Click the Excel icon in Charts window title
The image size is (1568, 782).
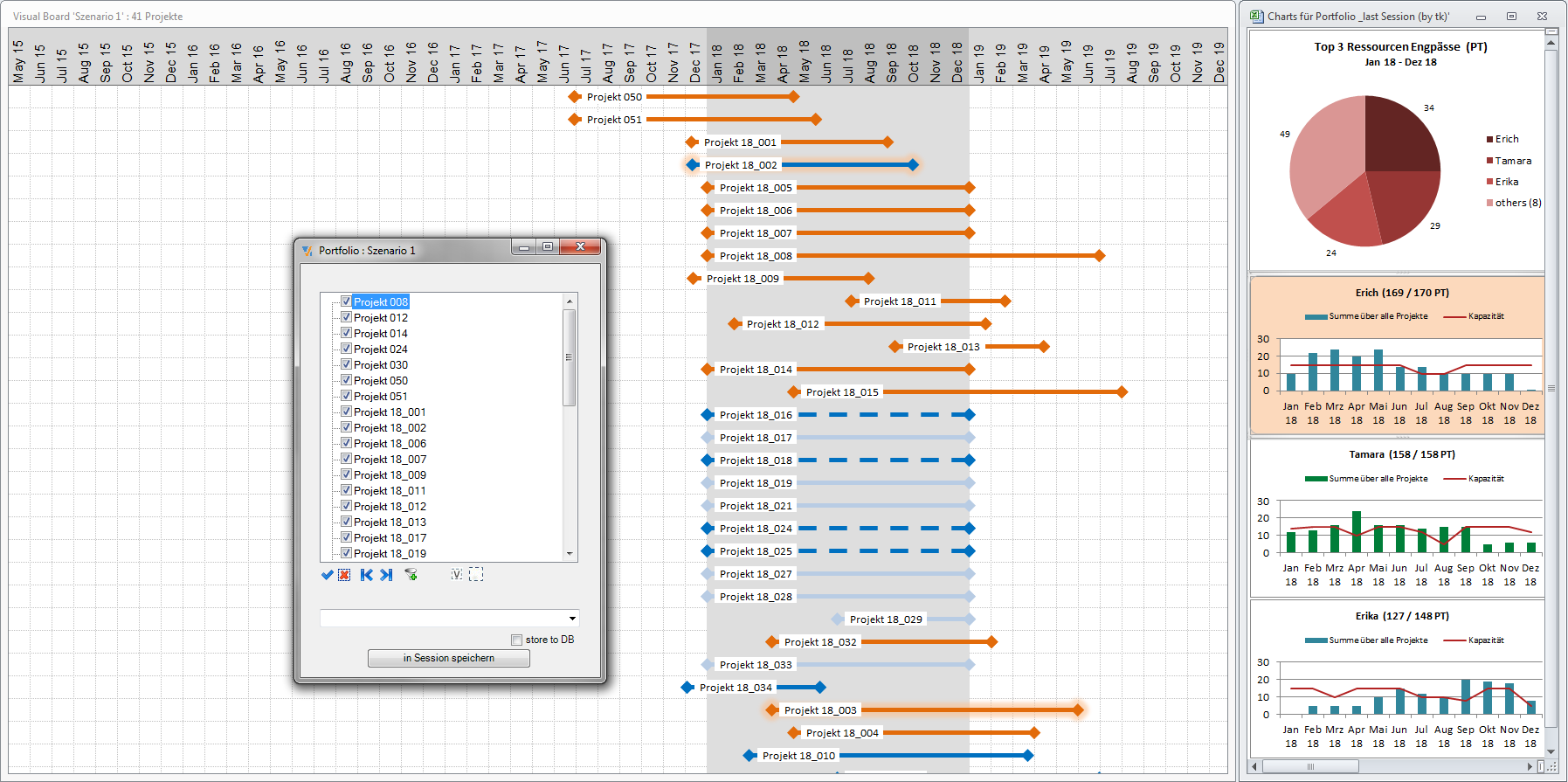click(x=1256, y=16)
